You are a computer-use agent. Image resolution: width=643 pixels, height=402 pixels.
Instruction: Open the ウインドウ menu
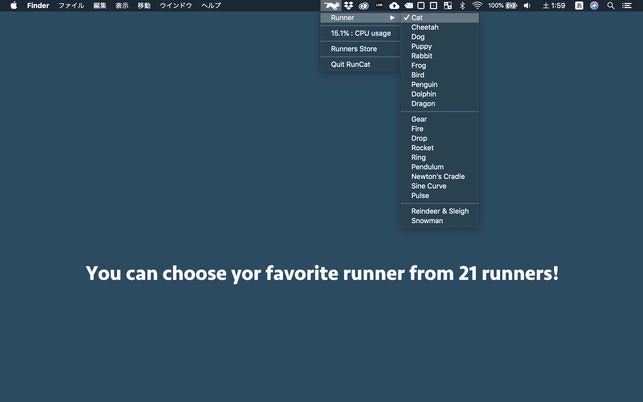176,6
